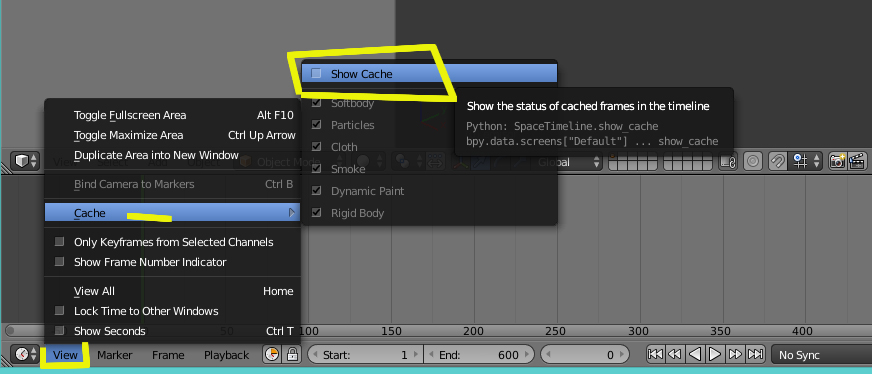The width and height of the screenshot is (872, 374).
Task: Toggle the use preview range clock icon
Action: (x=272, y=355)
